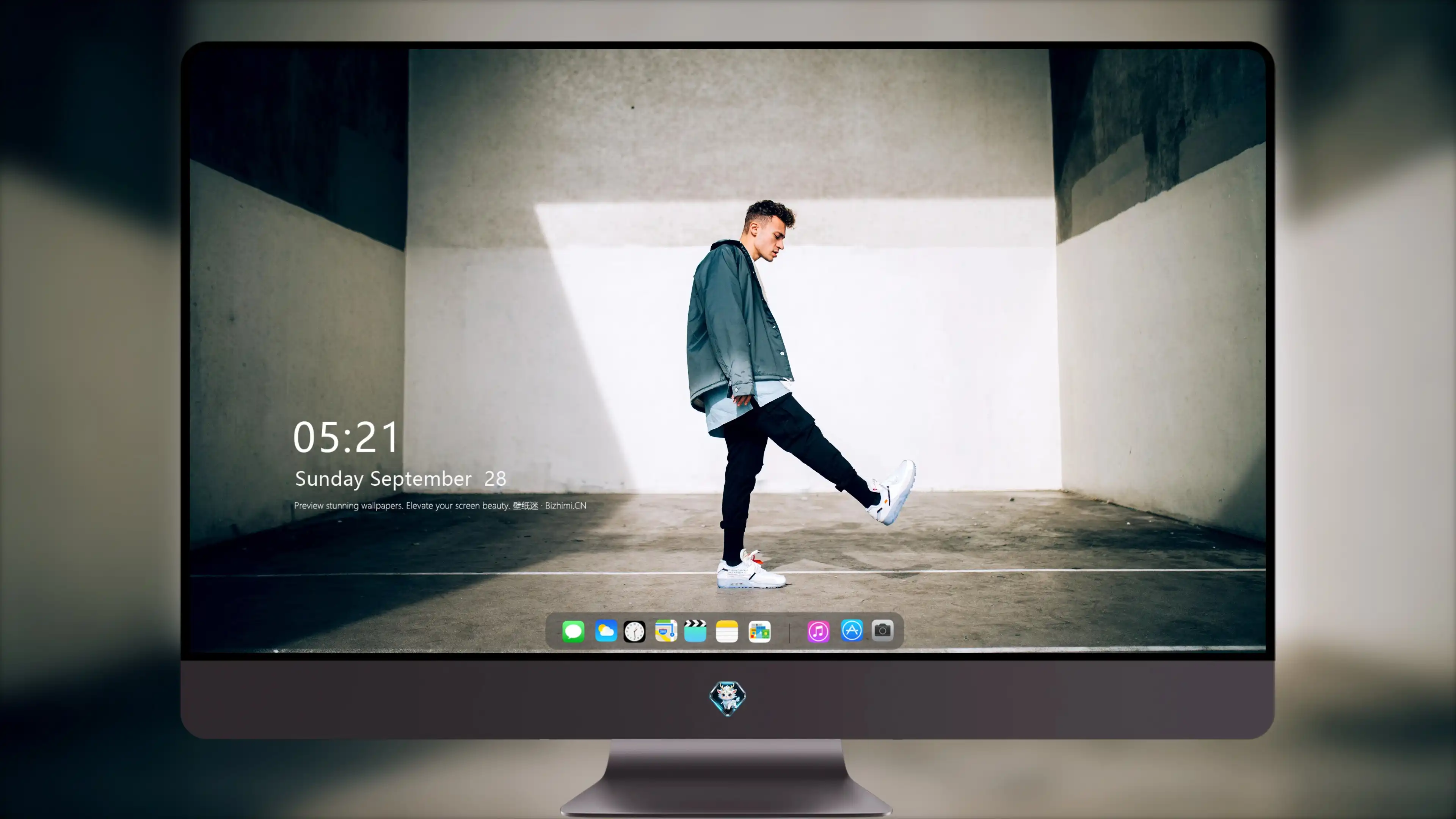
Task: Click the dragon logo on monitor chin
Action: click(x=728, y=698)
